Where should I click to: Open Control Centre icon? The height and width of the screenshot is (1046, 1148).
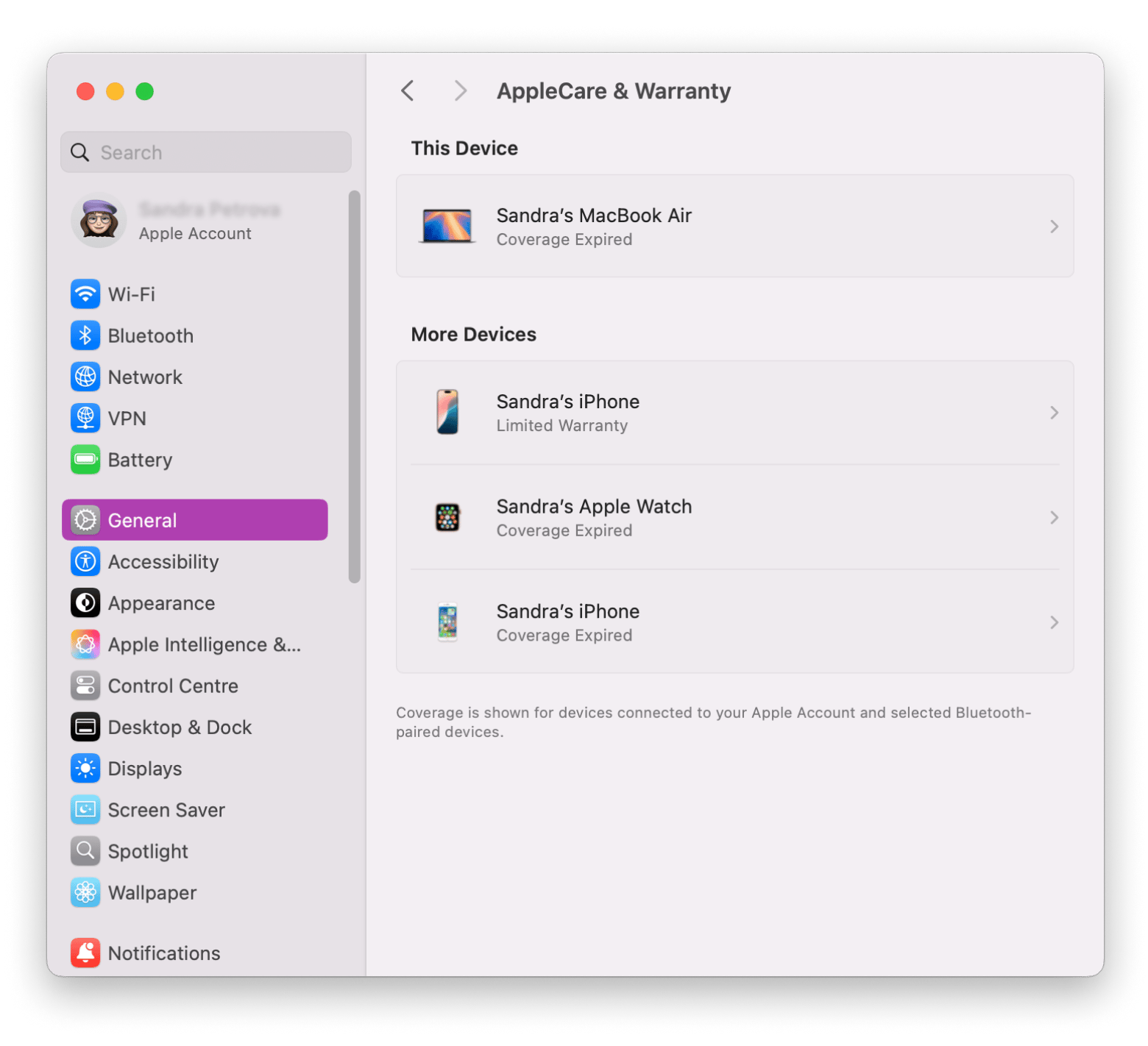coord(85,686)
